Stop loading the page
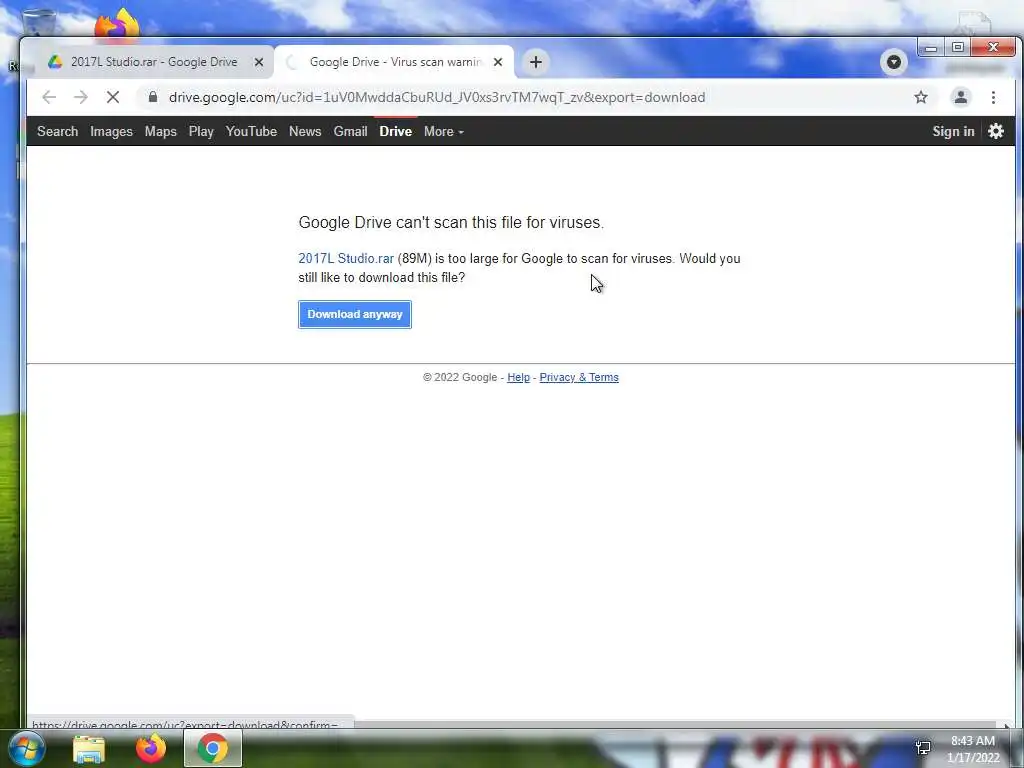This screenshot has height=768, width=1024. (113, 97)
